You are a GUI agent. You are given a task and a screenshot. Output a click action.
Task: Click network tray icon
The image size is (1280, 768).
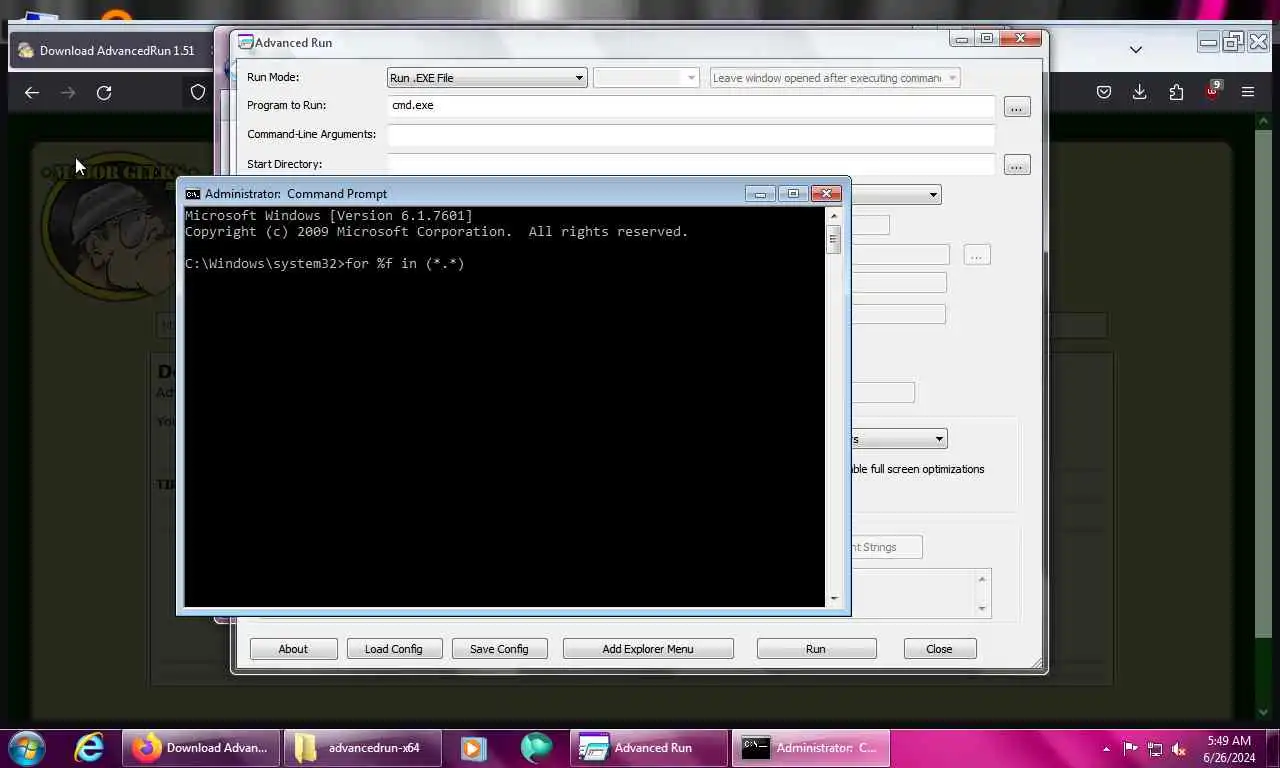1155,749
